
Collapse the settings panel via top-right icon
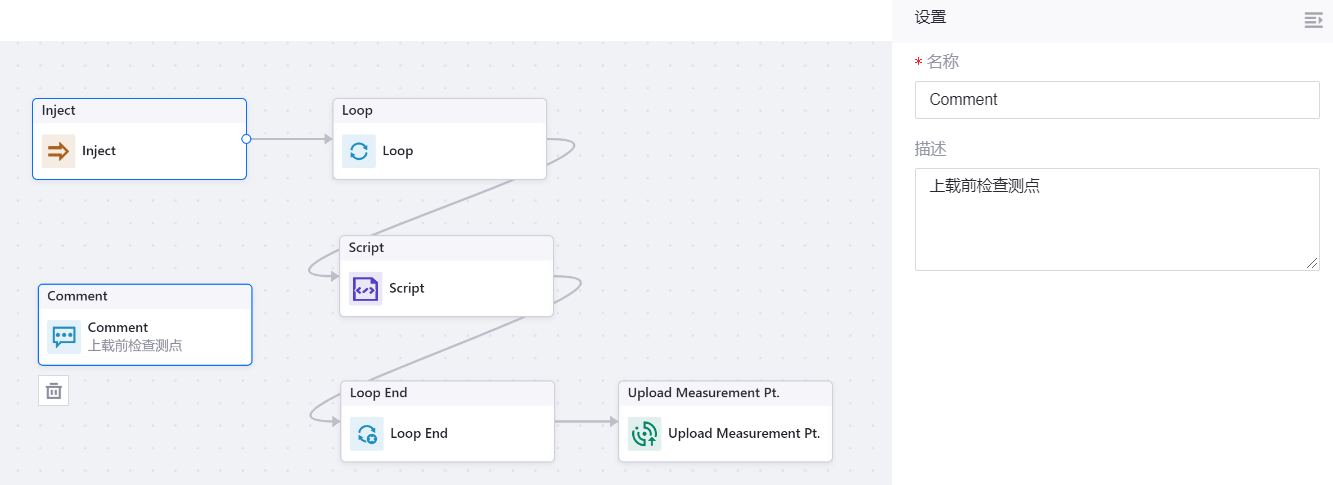[1313, 20]
